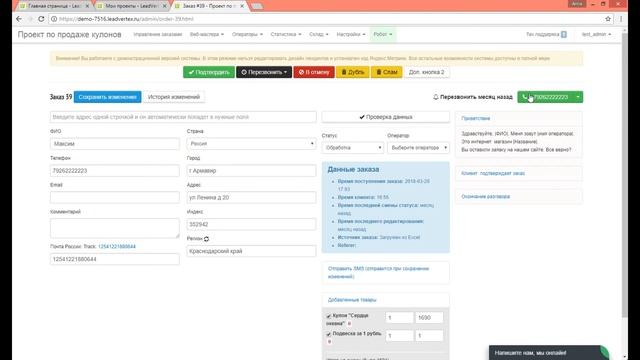Click the ФИО field

pyautogui.click(x=115, y=144)
